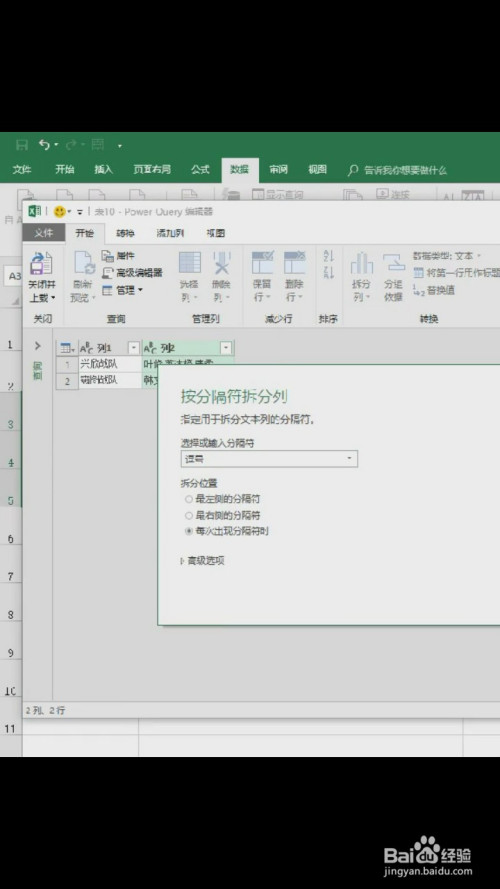Open Excel's Page Layout tab (页面布局)
Image resolution: width=500 pixels, height=889 pixels.
(152, 170)
